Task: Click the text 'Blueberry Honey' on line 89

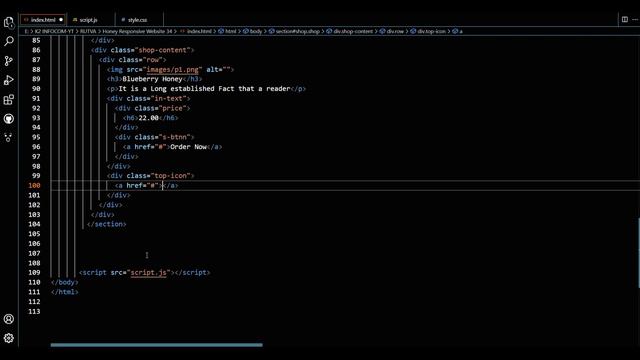Action: click(x=152, y=79)
